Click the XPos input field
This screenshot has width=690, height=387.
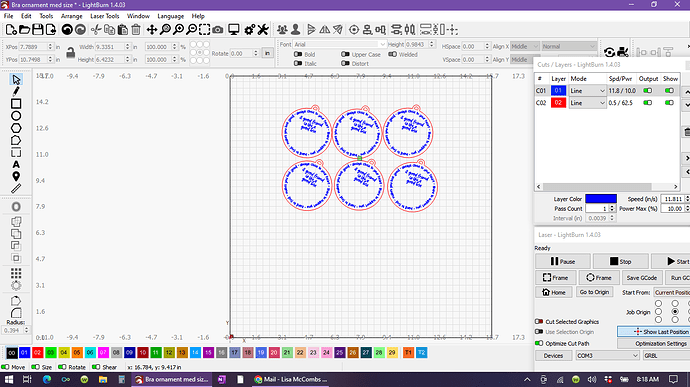[36, 46]
